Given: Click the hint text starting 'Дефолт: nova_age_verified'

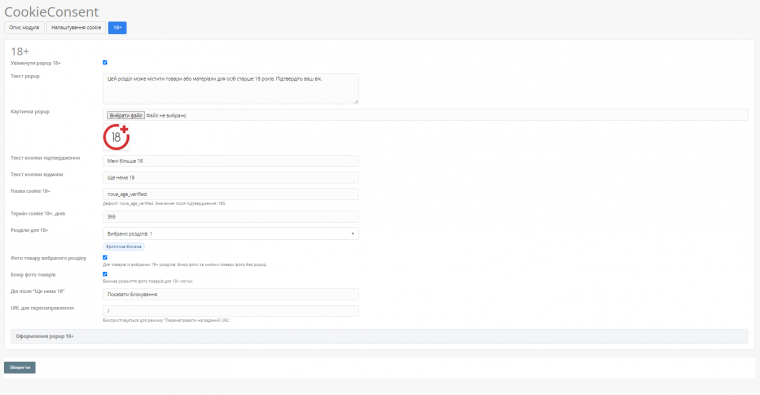Looking at the screenshot, I should click(x=164, y=204).
